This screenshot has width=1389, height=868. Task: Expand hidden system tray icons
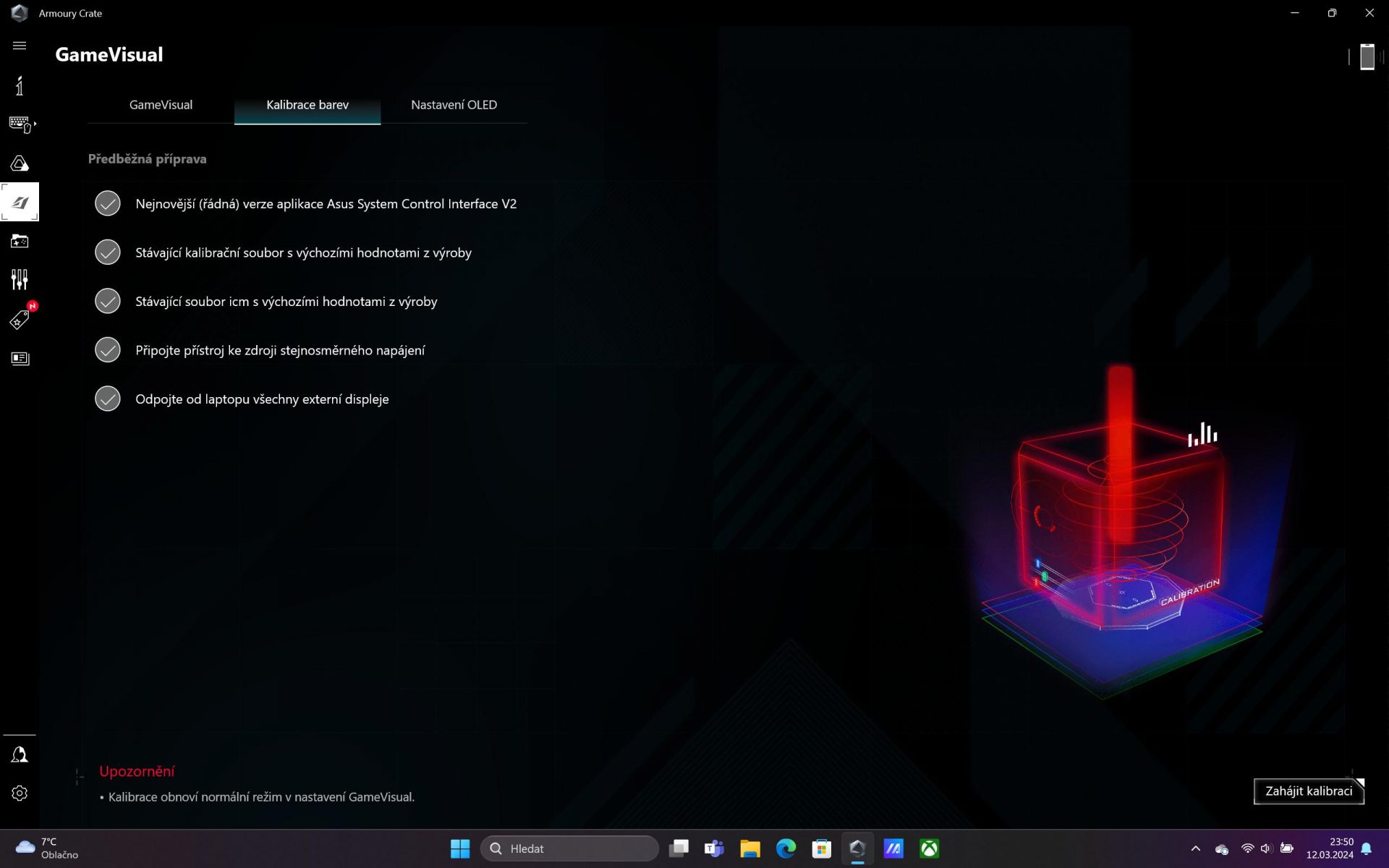tap(1195, 848)
